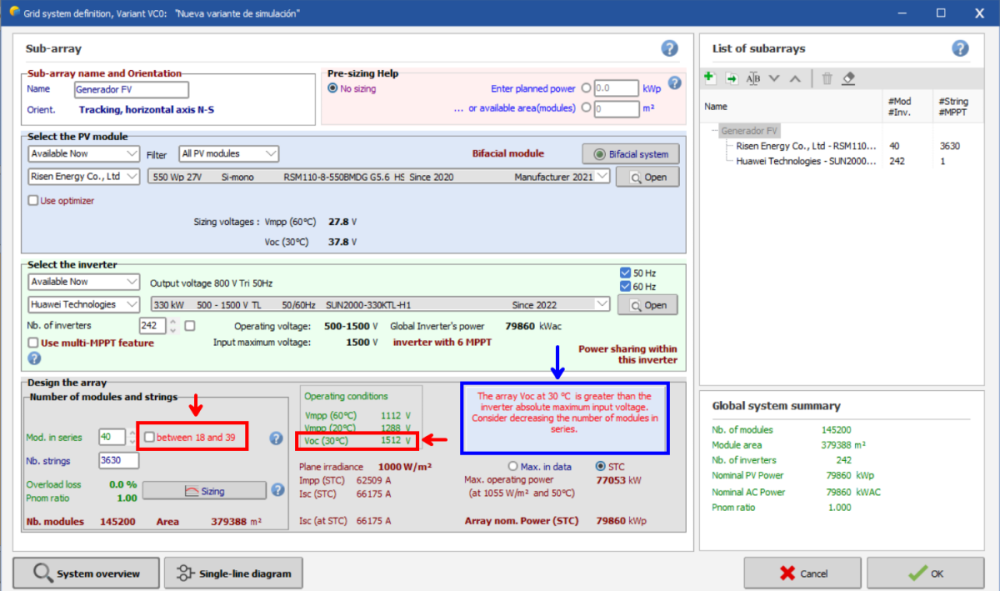The width and height of the screenshot is (1000, 591).
Task: Rename the subarray using the AB icon
Action: (753, 78)
